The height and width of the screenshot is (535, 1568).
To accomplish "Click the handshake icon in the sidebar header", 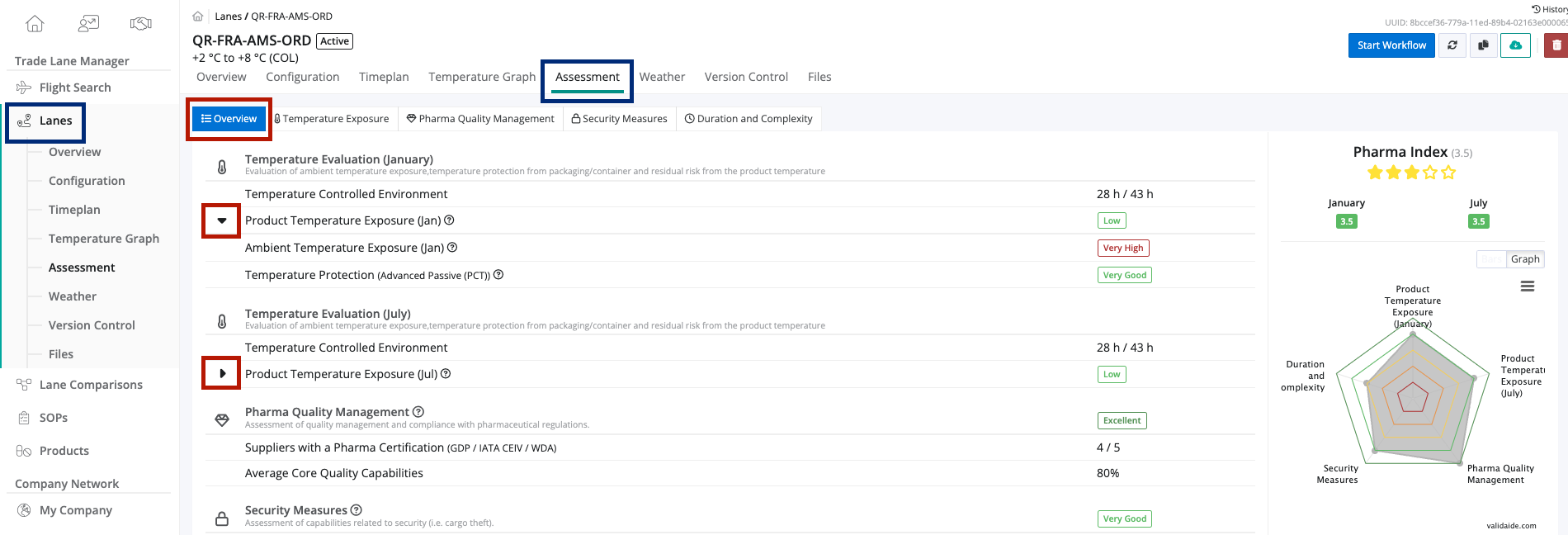I will coord(141,24).
